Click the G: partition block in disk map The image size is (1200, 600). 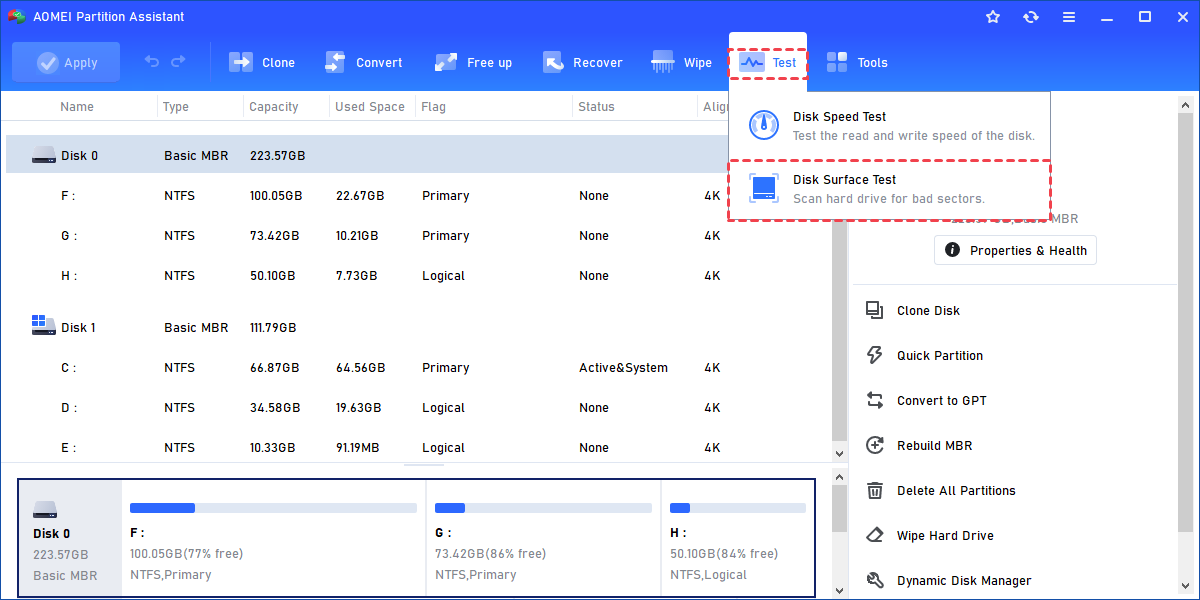point(543,540)
